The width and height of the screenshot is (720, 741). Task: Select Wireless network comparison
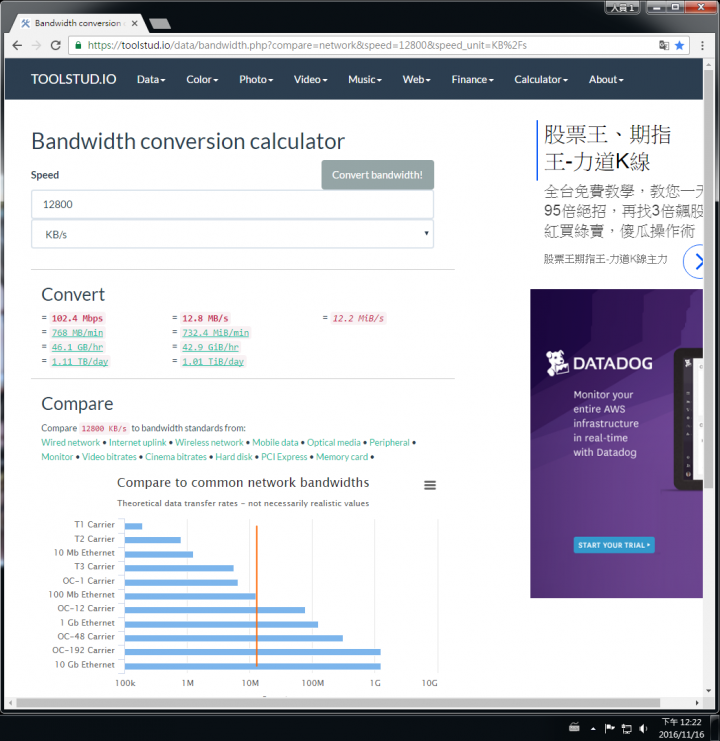tap(209, 442)
